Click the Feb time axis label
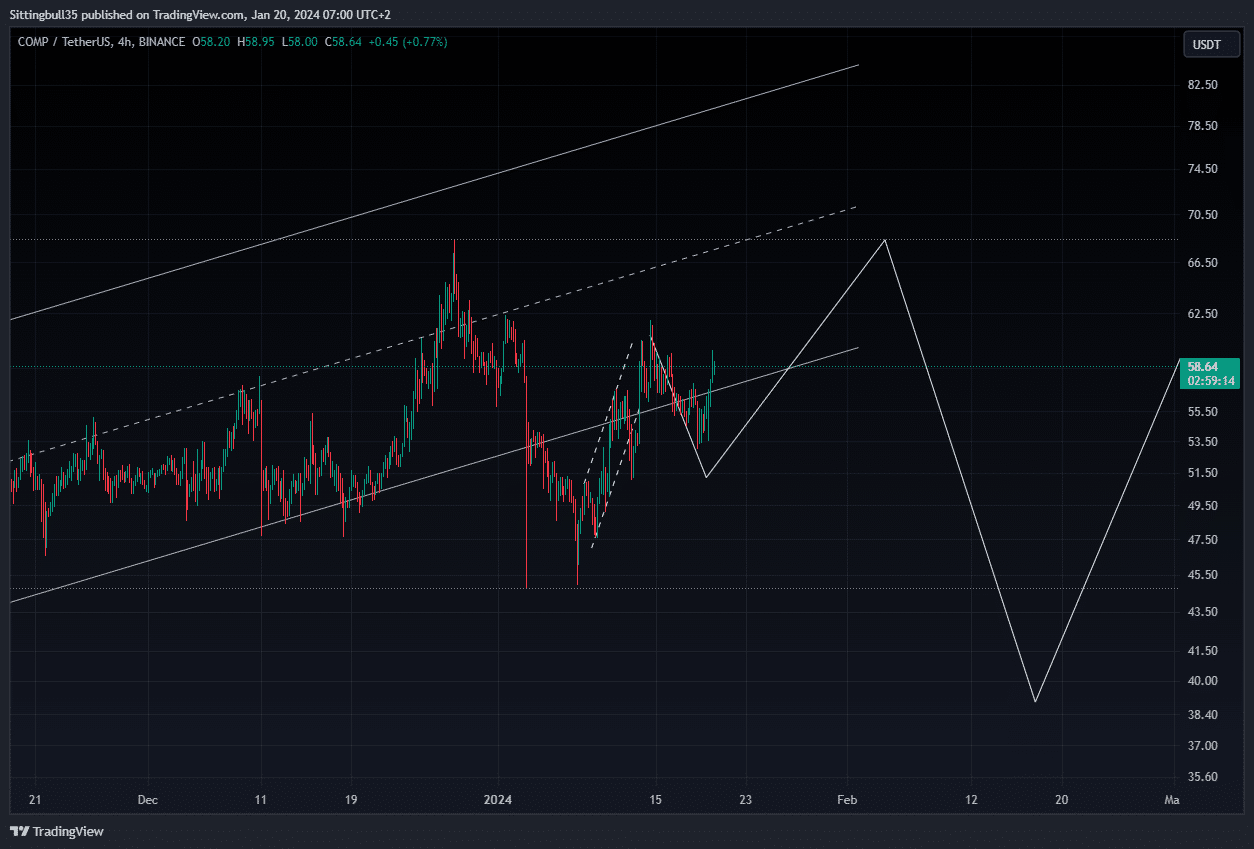This screenshot has height=849, width=1254. pos(847,800)
